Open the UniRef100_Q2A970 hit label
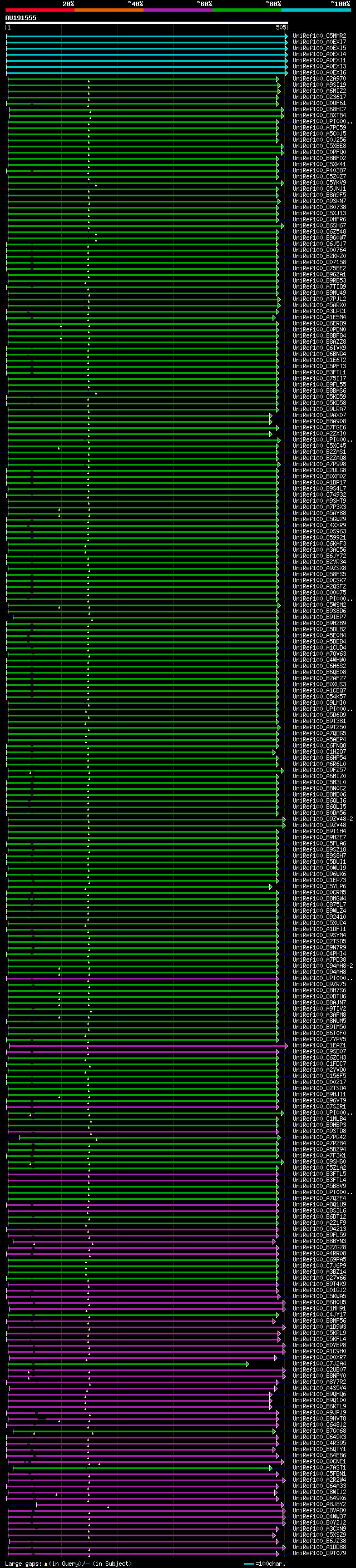This screenshot has height=1568, width=356. click(319, 78)
